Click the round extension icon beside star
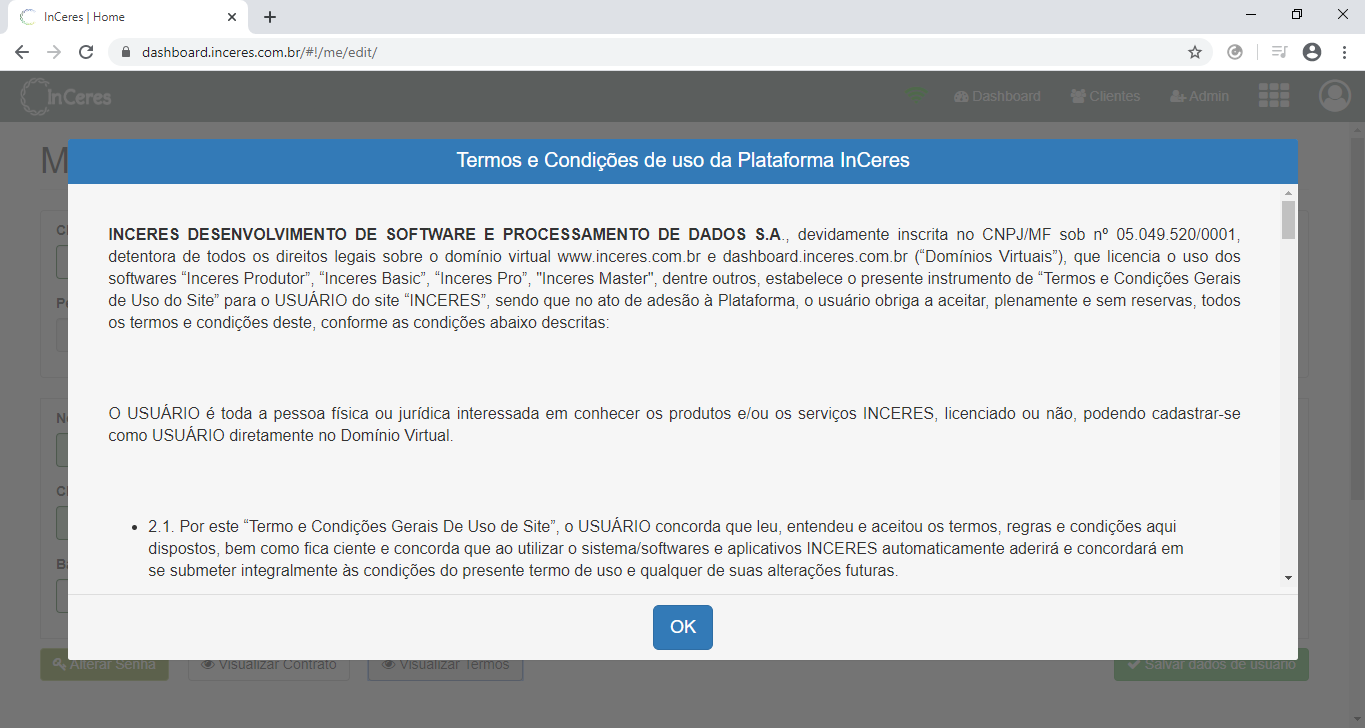Image resolution: width=1365 pixels, height=728 pixels. tap(1235, 52)
